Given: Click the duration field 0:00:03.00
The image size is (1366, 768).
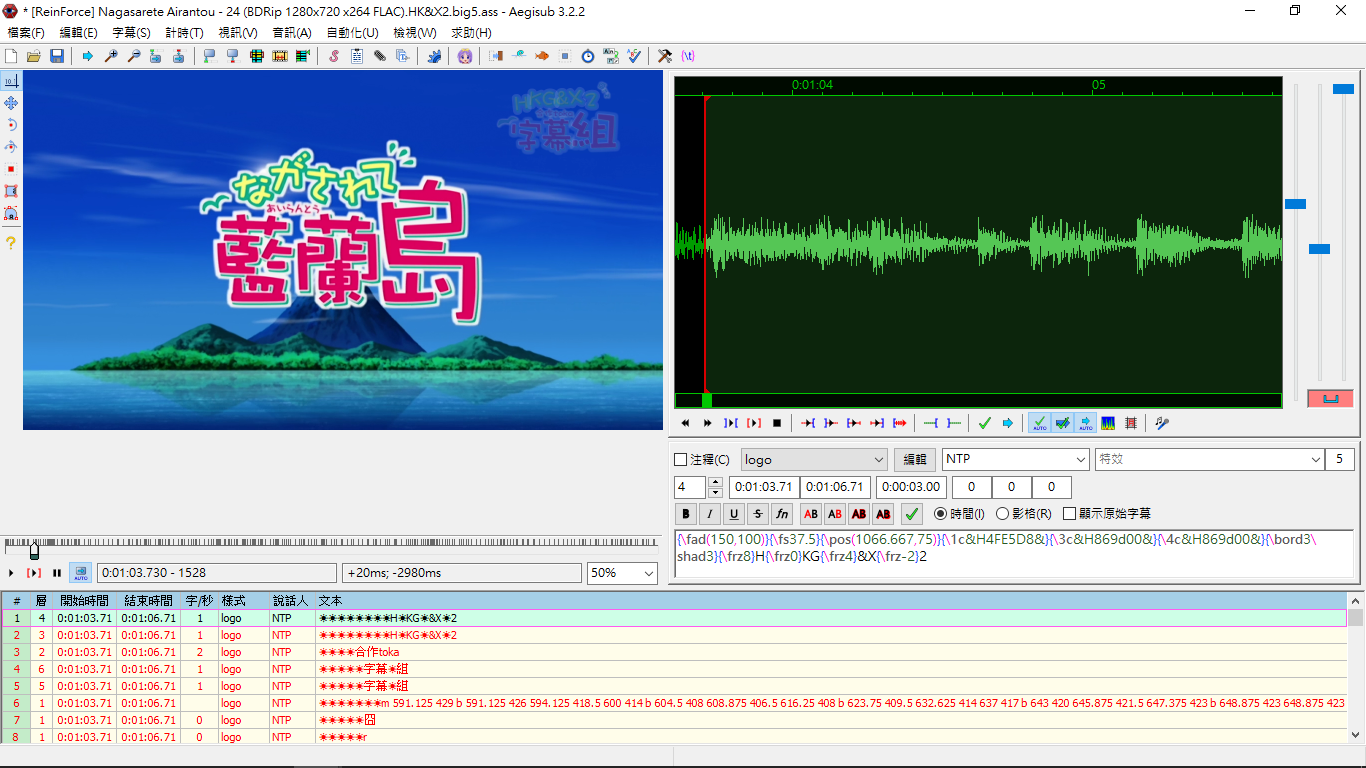Looking at the screenshot, I should tap(911, 487).
